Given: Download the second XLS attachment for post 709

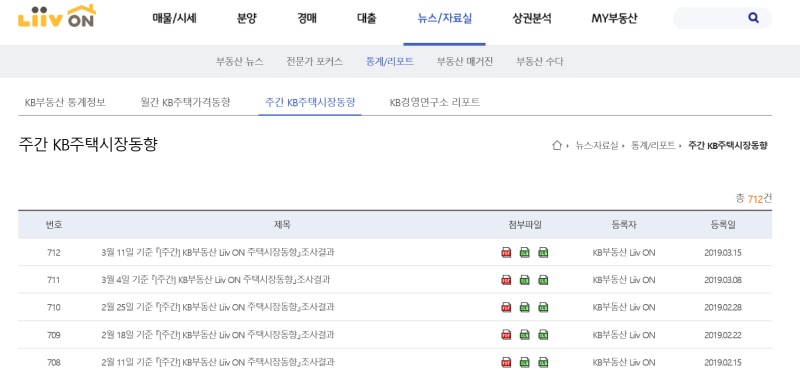Looking at the screenshot, I should 543,335.
